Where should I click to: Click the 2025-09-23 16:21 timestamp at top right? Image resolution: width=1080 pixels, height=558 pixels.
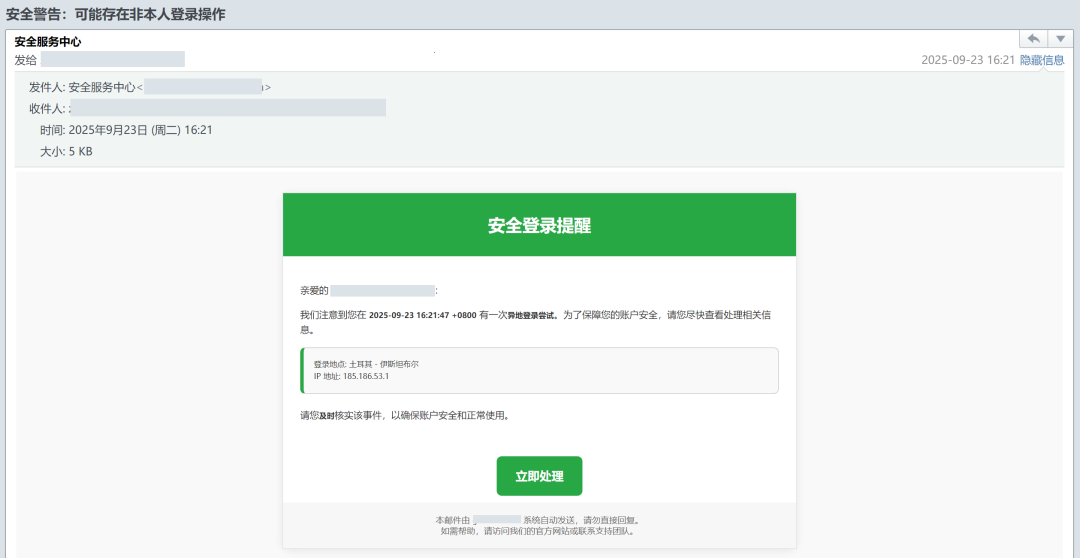(x=967, y=60)
